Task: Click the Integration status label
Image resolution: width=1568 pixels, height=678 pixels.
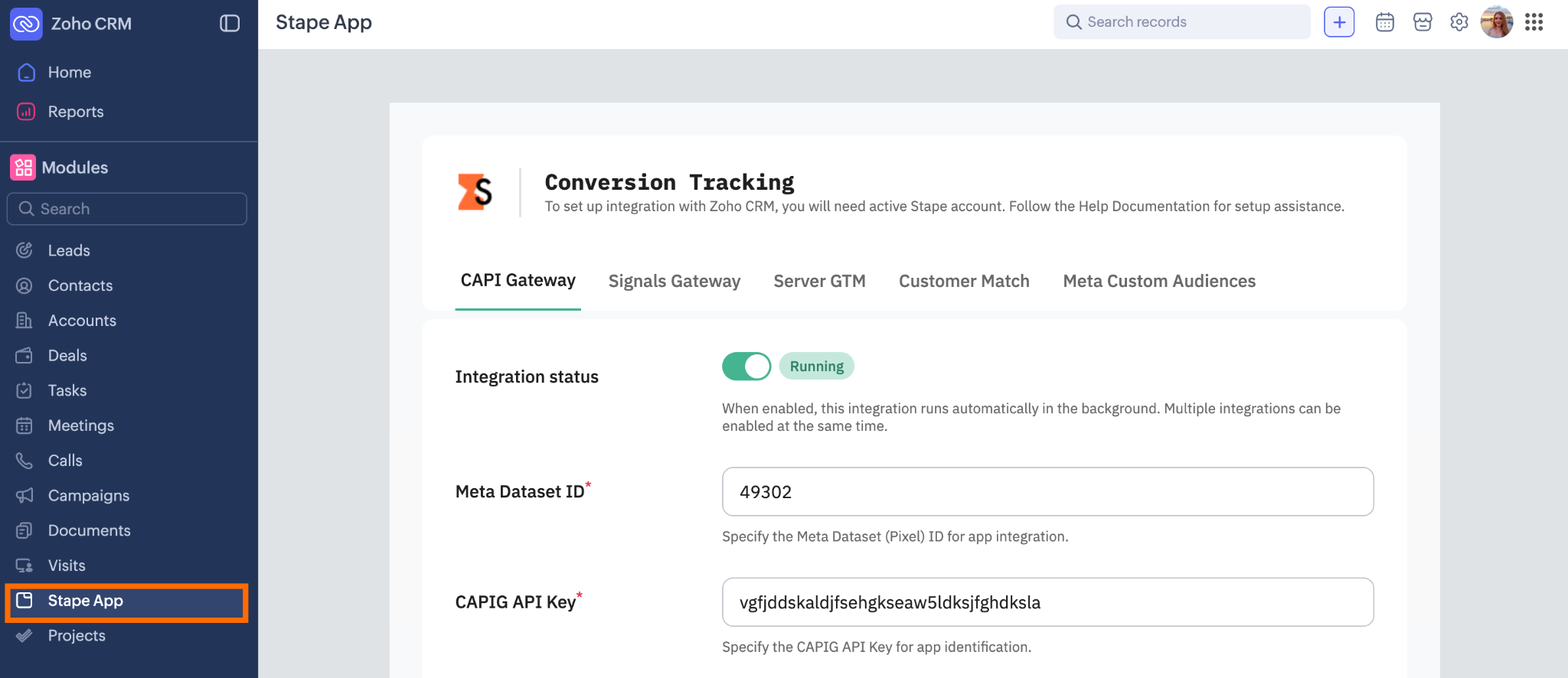Action: (527, 376)
